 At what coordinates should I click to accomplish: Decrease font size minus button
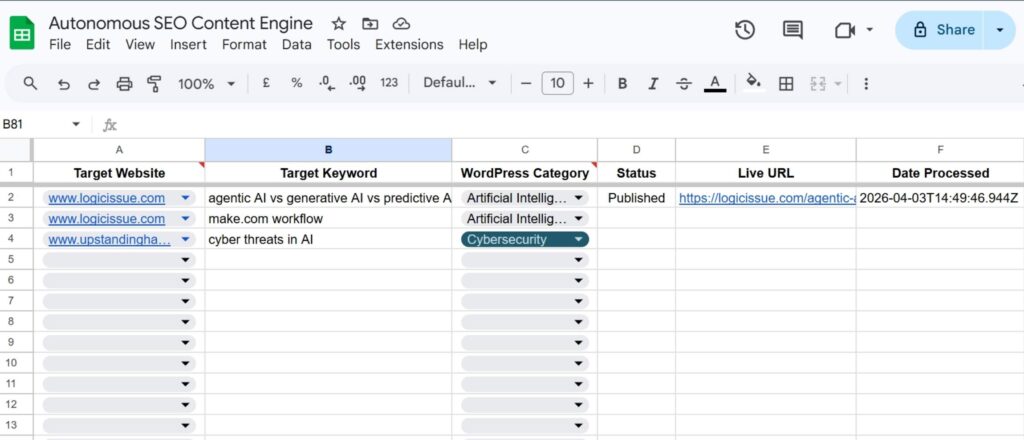point(526,84)
